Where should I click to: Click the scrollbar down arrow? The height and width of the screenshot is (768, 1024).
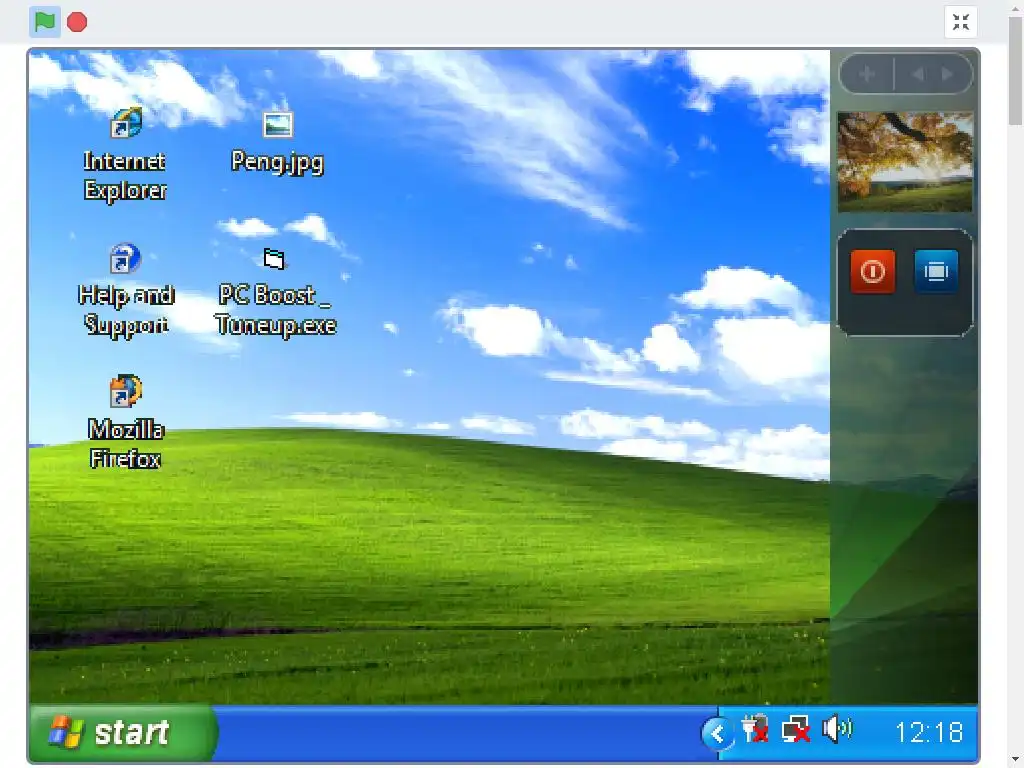tap(1016, 760)
